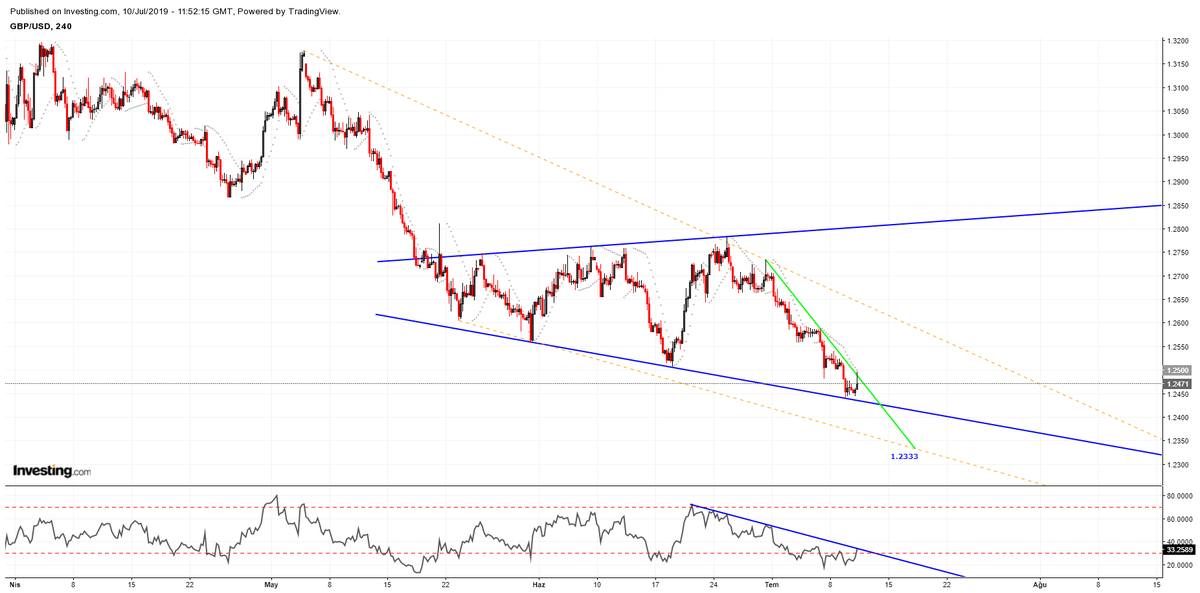
Task: Click the 1.2650 price axis label
Action: point(1178,300)
